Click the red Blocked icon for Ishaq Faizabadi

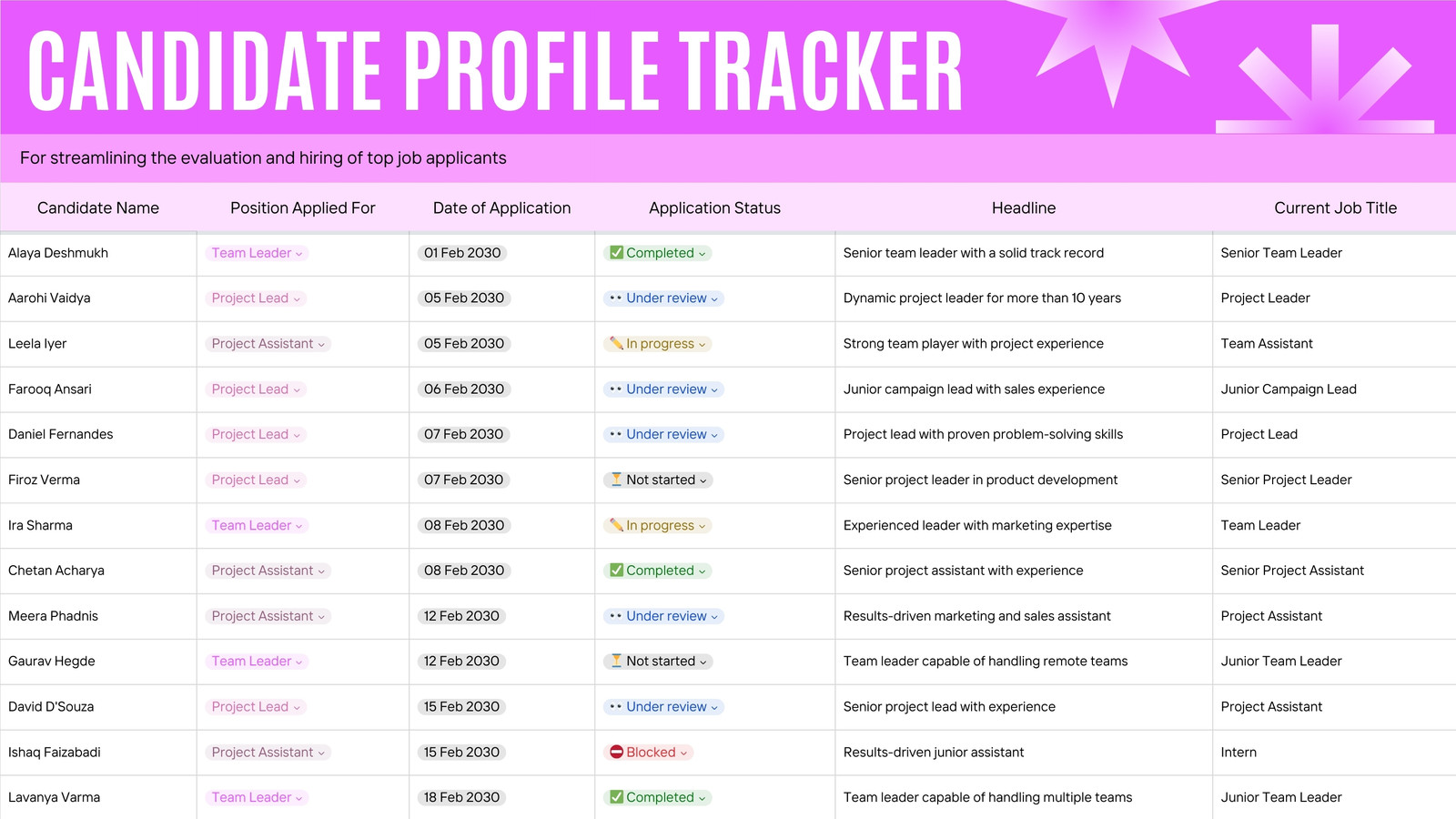point(616,753)
